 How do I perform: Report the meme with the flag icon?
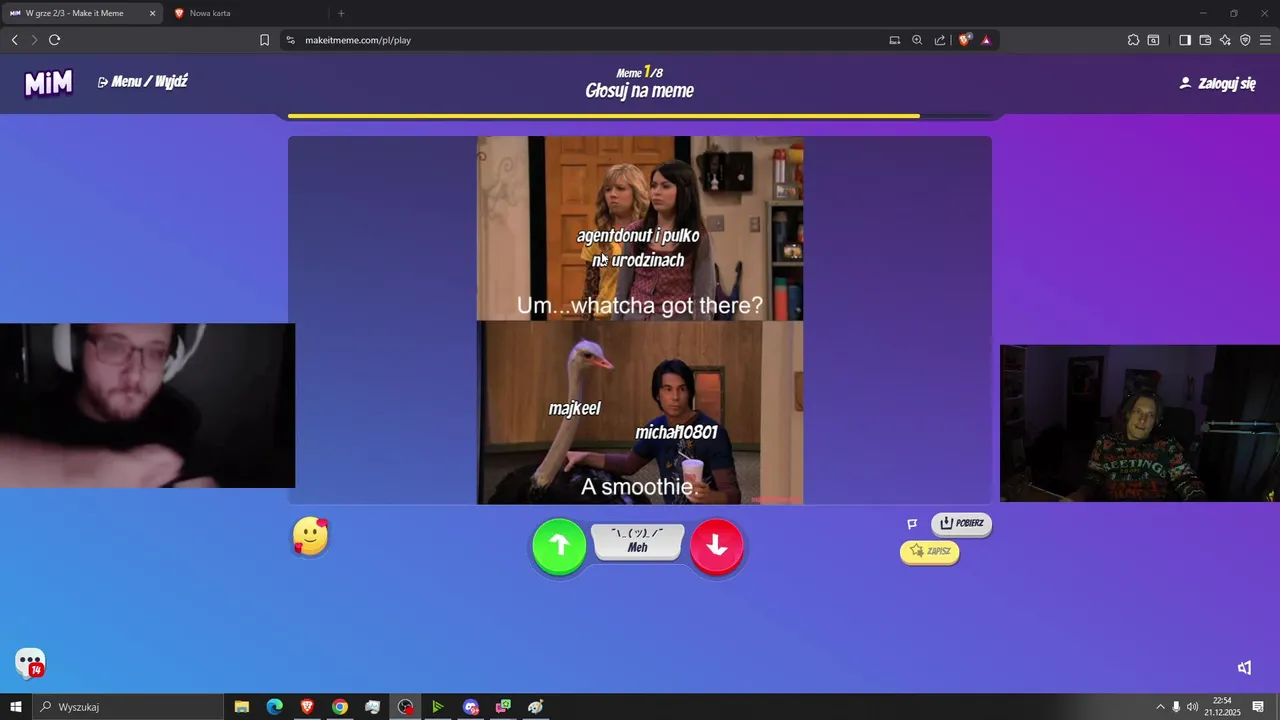click(x=912, y=524)
